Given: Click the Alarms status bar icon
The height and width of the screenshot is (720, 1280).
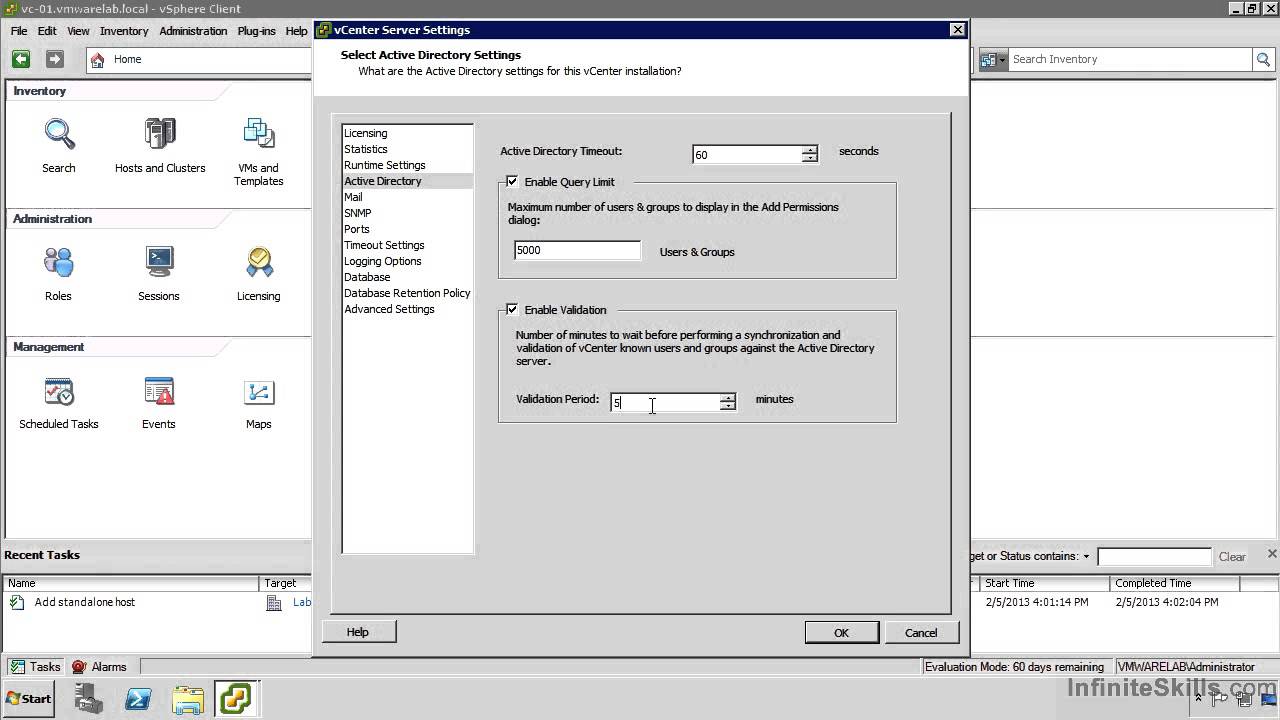Looking at the screenshot, I should pyautogui.click(x=79, y=667).
